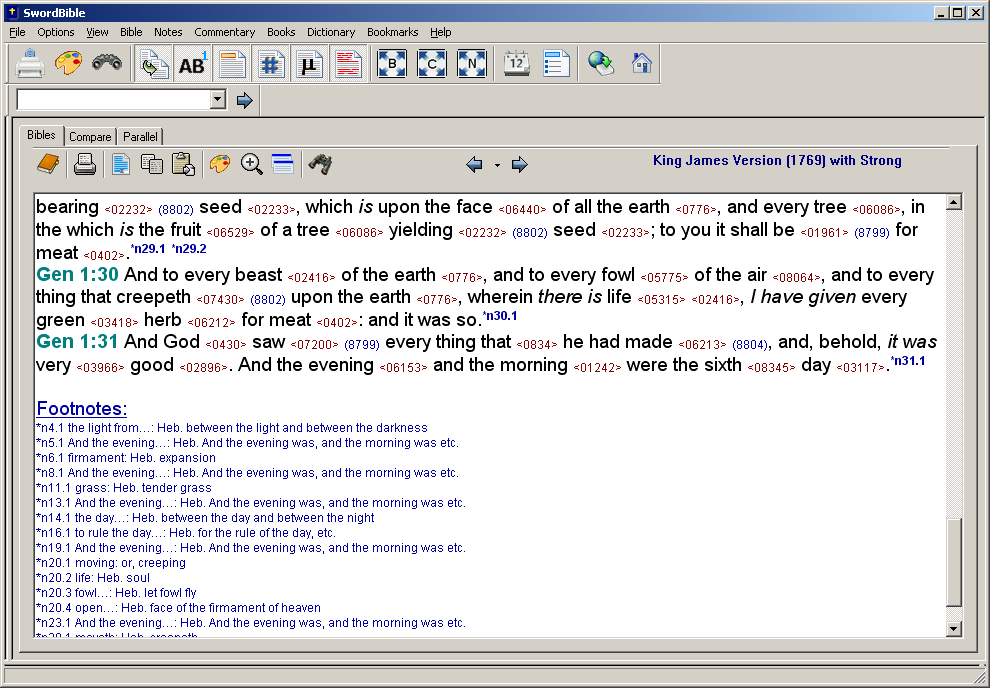Click the Gen 1:31 verse reference
This screenshot has width=990, height=688.
click(77, 341)
